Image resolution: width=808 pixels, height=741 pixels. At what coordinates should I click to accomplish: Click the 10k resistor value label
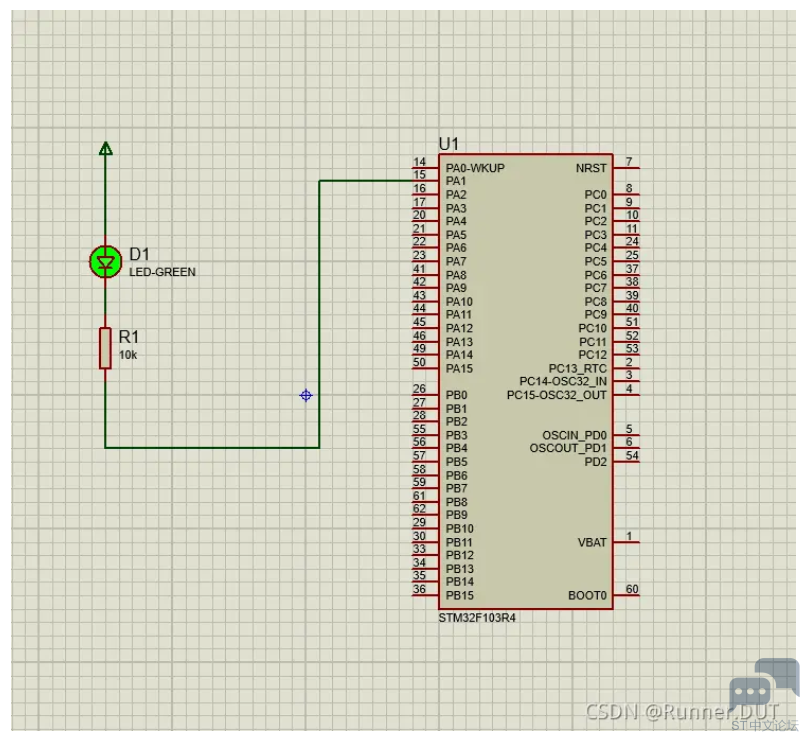pyautogui.click(x=128, y=355)
